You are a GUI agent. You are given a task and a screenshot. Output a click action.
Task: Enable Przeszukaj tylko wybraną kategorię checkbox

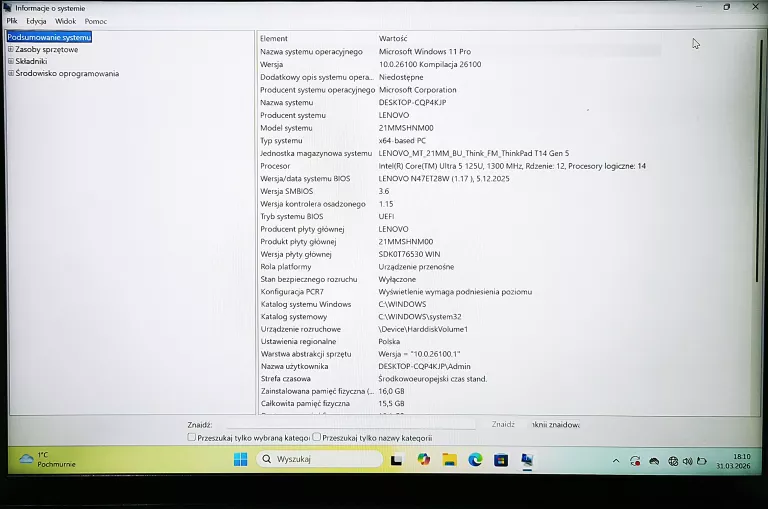(192, 437)
